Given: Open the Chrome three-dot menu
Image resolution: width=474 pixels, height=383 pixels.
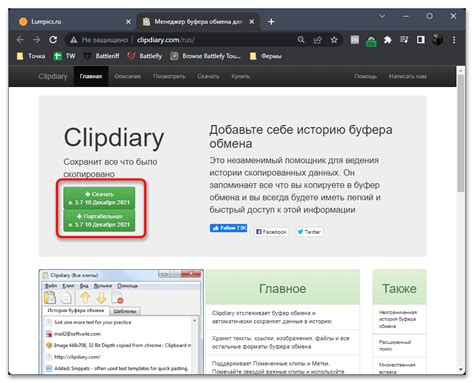Looking at the screenshot, I should tap(454, 40).
